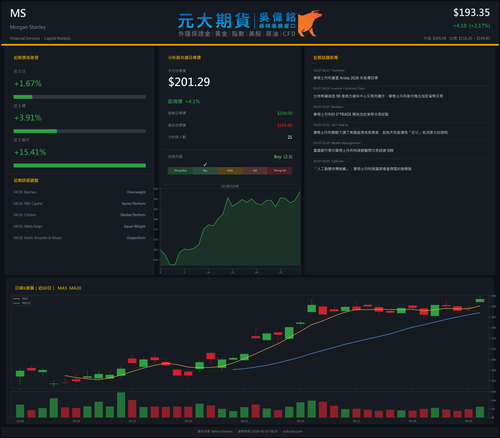Click the $165.00 lowest target price
The width and height of the screenshot is (500, 438).
pyautogui.click(x=285, y=125)
